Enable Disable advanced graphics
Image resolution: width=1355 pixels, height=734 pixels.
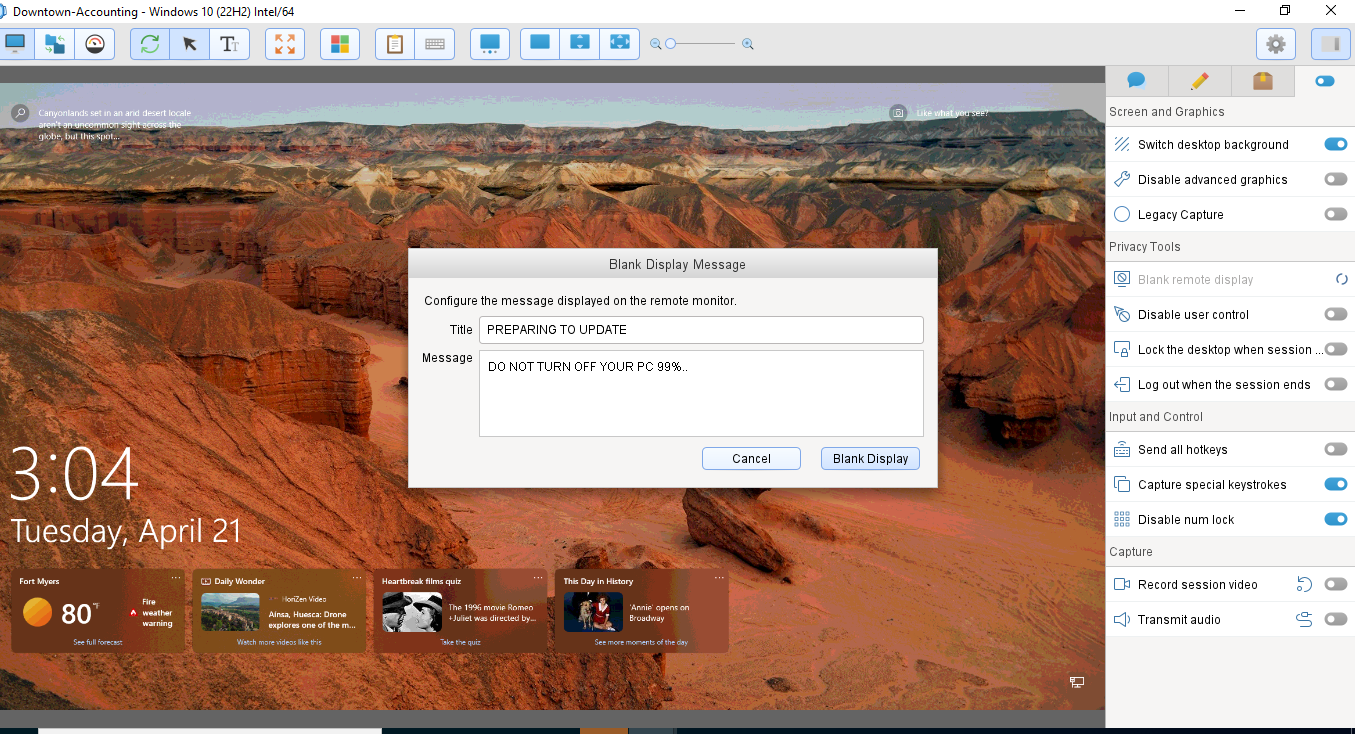(1336, 179)
